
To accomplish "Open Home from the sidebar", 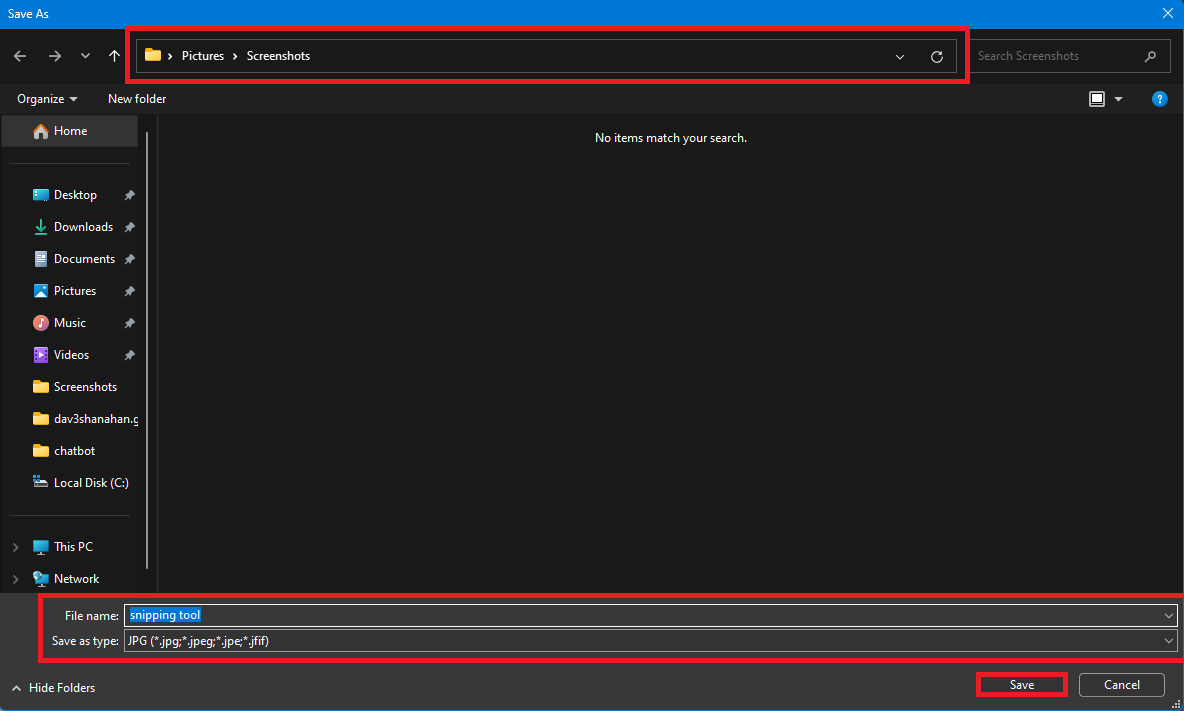I will [70, 130].
